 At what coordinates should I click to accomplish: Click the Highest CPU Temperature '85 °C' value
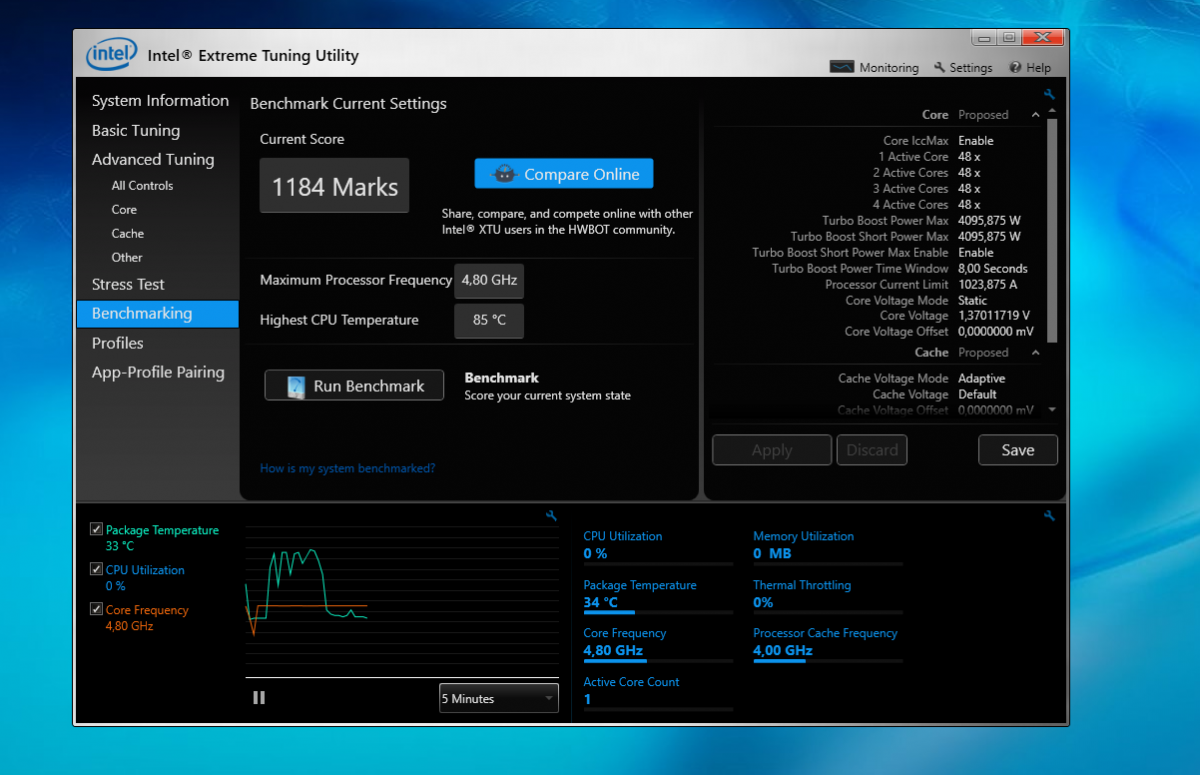[489, 321]
